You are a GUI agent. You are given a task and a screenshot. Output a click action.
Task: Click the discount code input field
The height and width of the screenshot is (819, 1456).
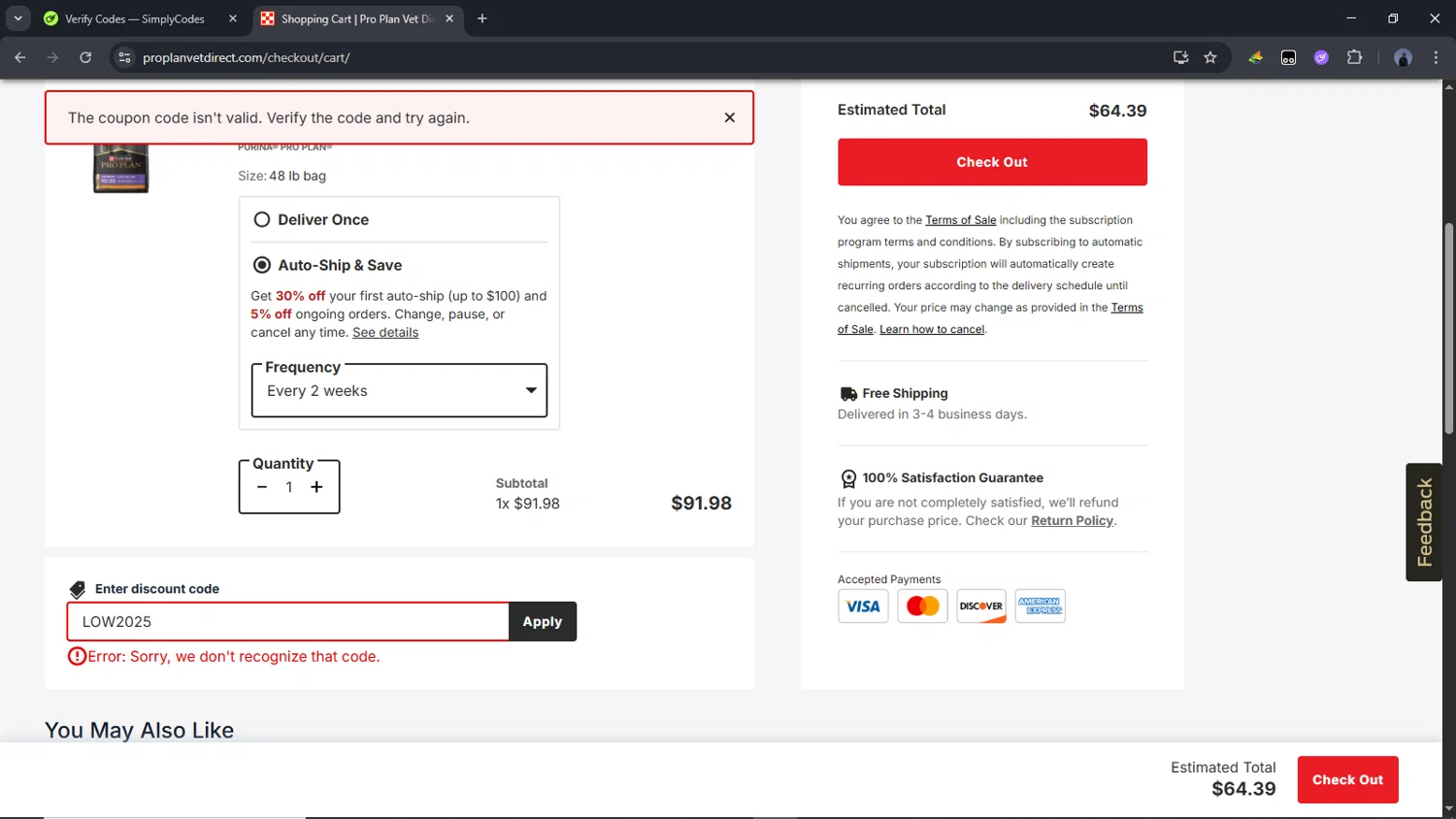(288, 622)
